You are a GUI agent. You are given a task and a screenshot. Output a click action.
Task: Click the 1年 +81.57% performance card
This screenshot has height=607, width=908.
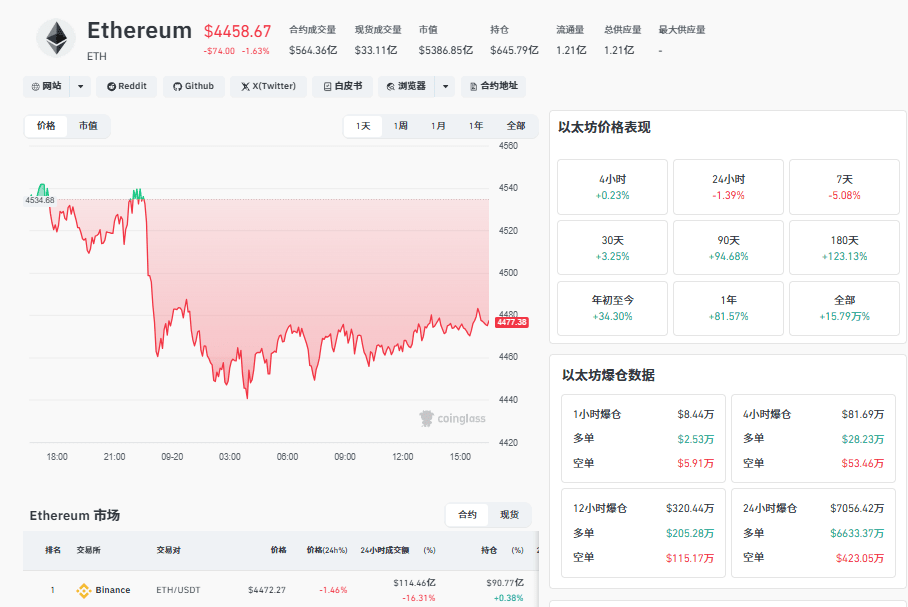(728, 309)
